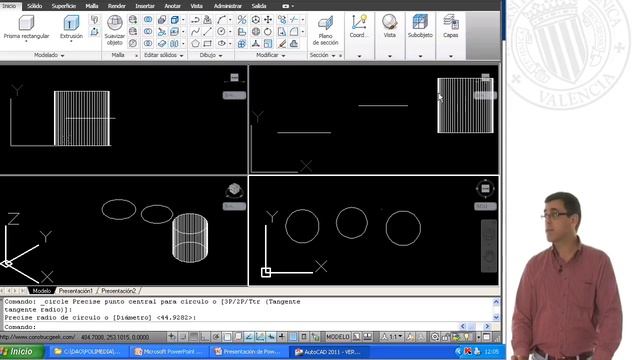The height and width of the screenshot is (360, 640).
Task: Switch to Microsoft PowerPoint taskbar button
Action: click(169, 352)
